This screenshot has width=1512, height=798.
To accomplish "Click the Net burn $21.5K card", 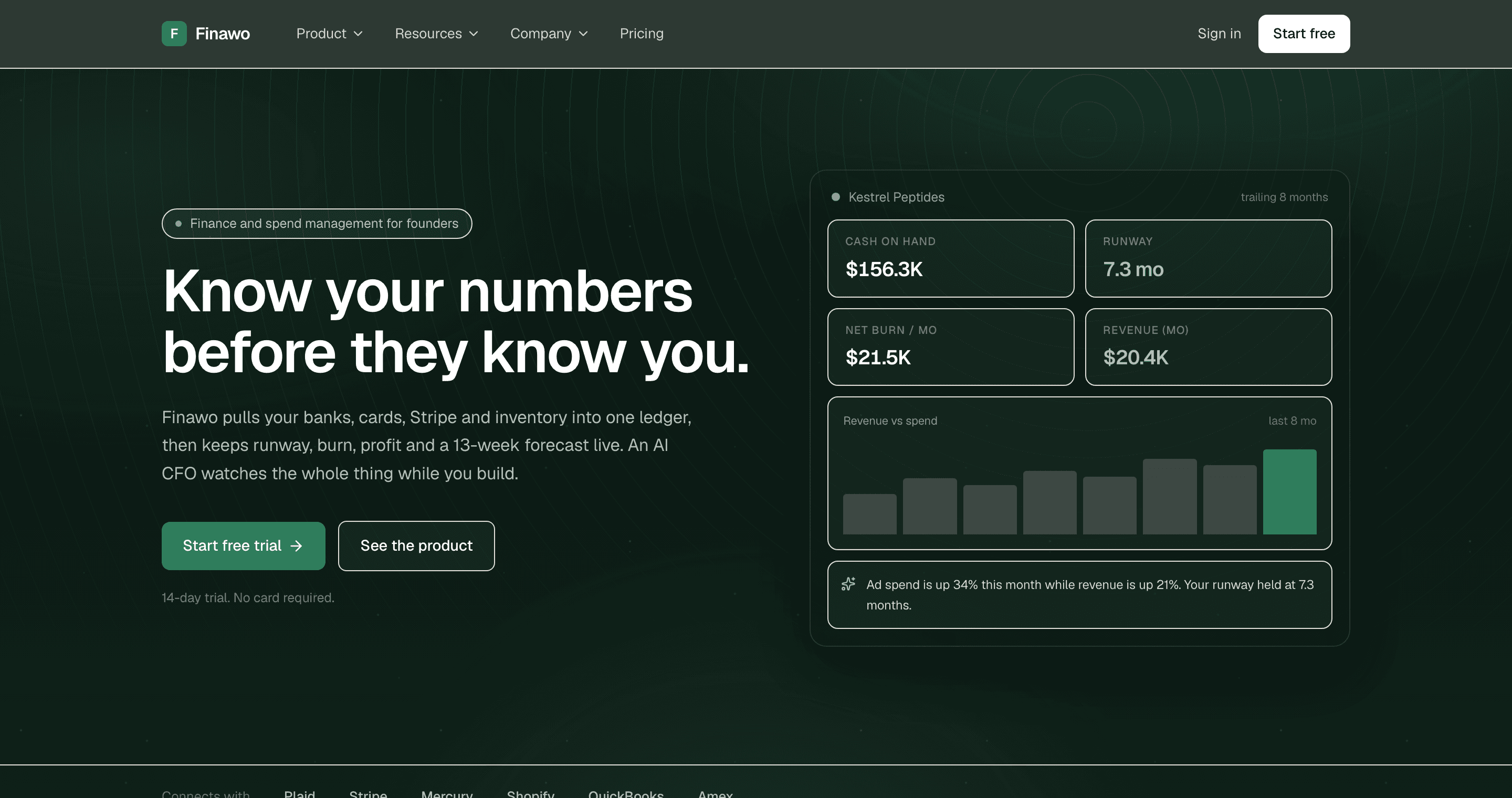I will (x=950, y=347).
